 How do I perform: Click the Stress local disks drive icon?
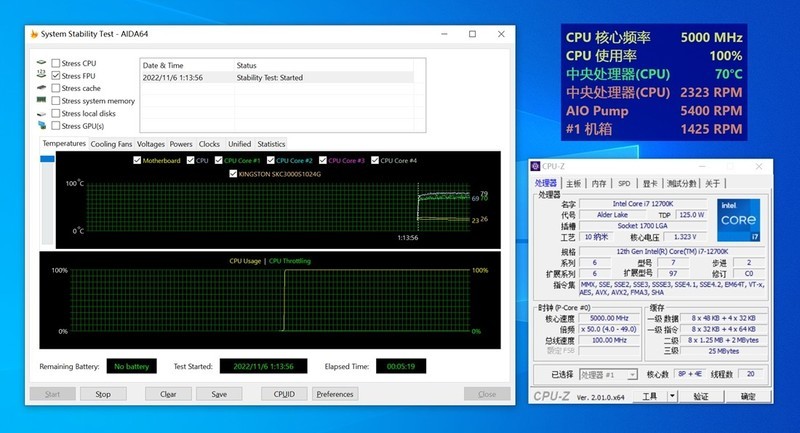click(41, 113)
